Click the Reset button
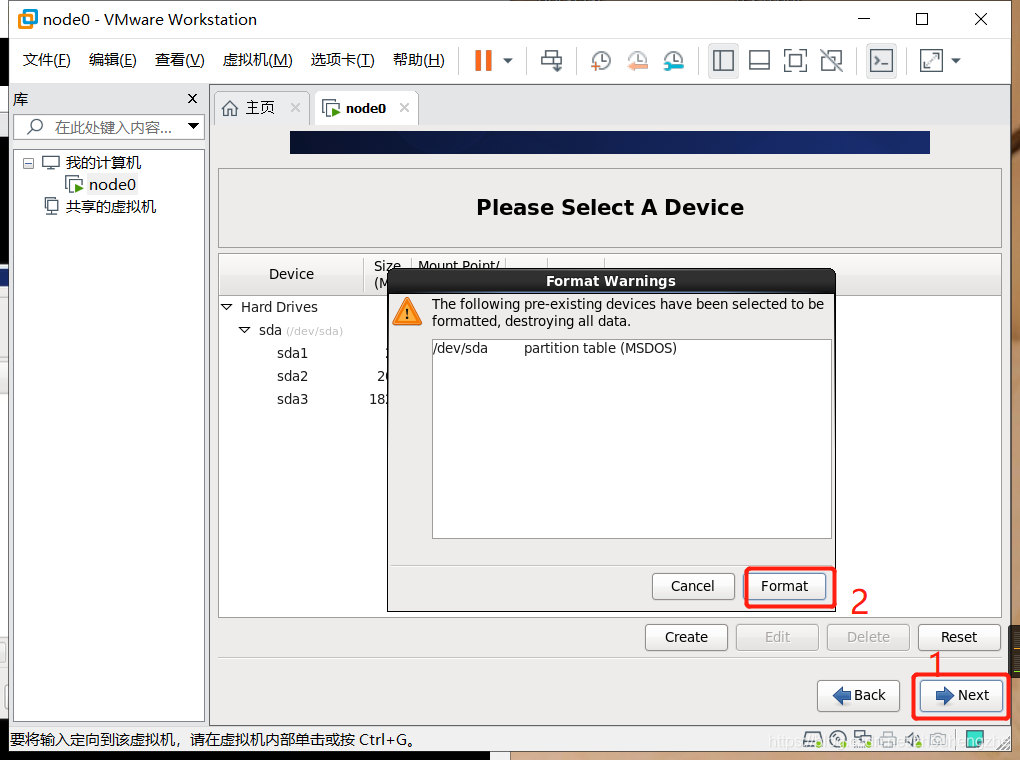This screenshot has height=760, width=1020. [959, 637]
